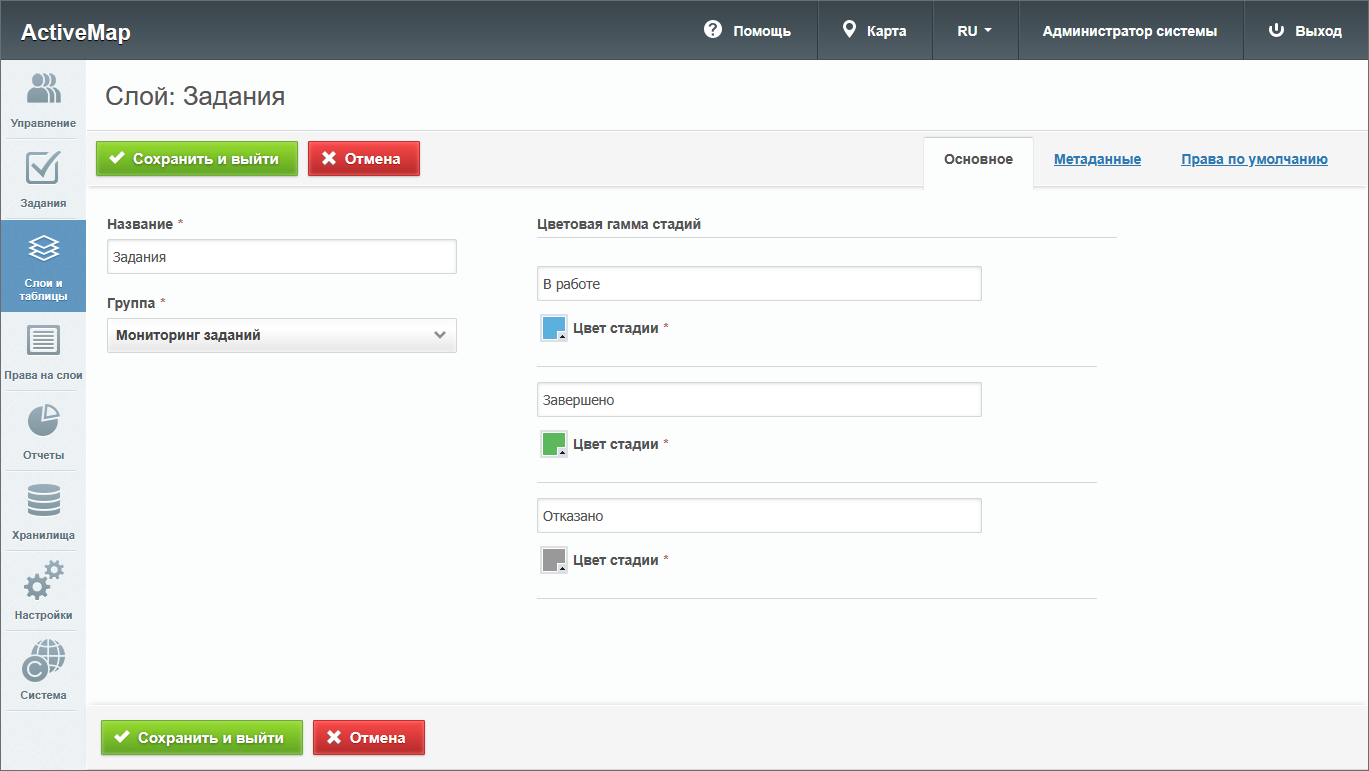
Task: Open the green color swatch for Завершено
Action: (x=554, y=444)
